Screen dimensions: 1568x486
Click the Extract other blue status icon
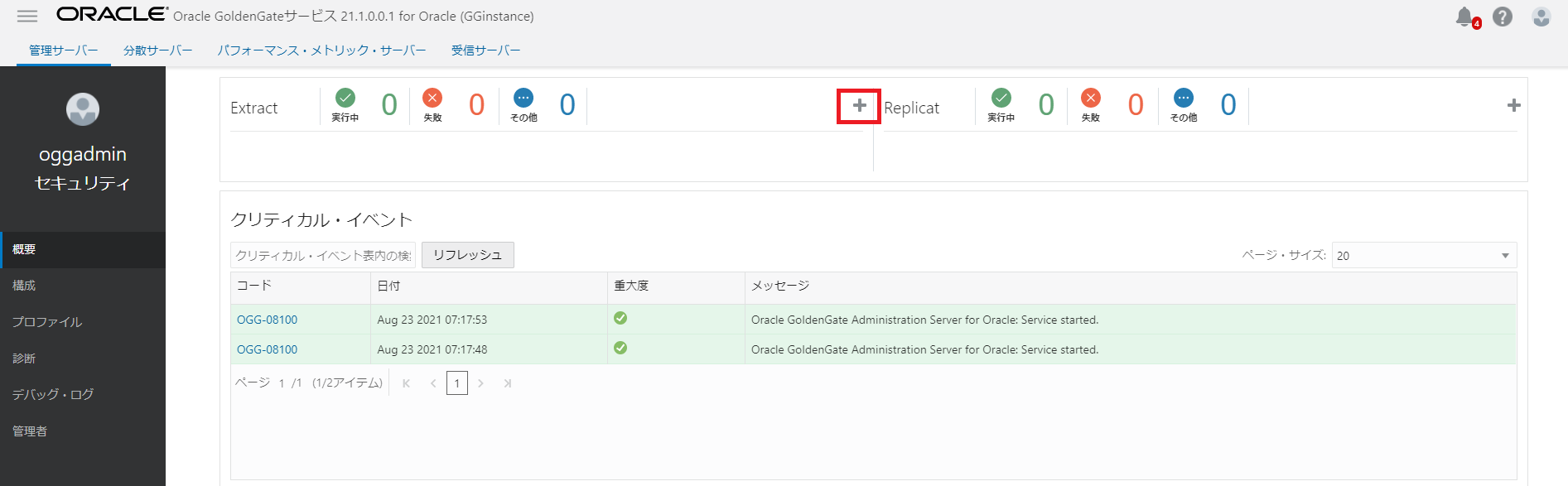click(523, 98)
